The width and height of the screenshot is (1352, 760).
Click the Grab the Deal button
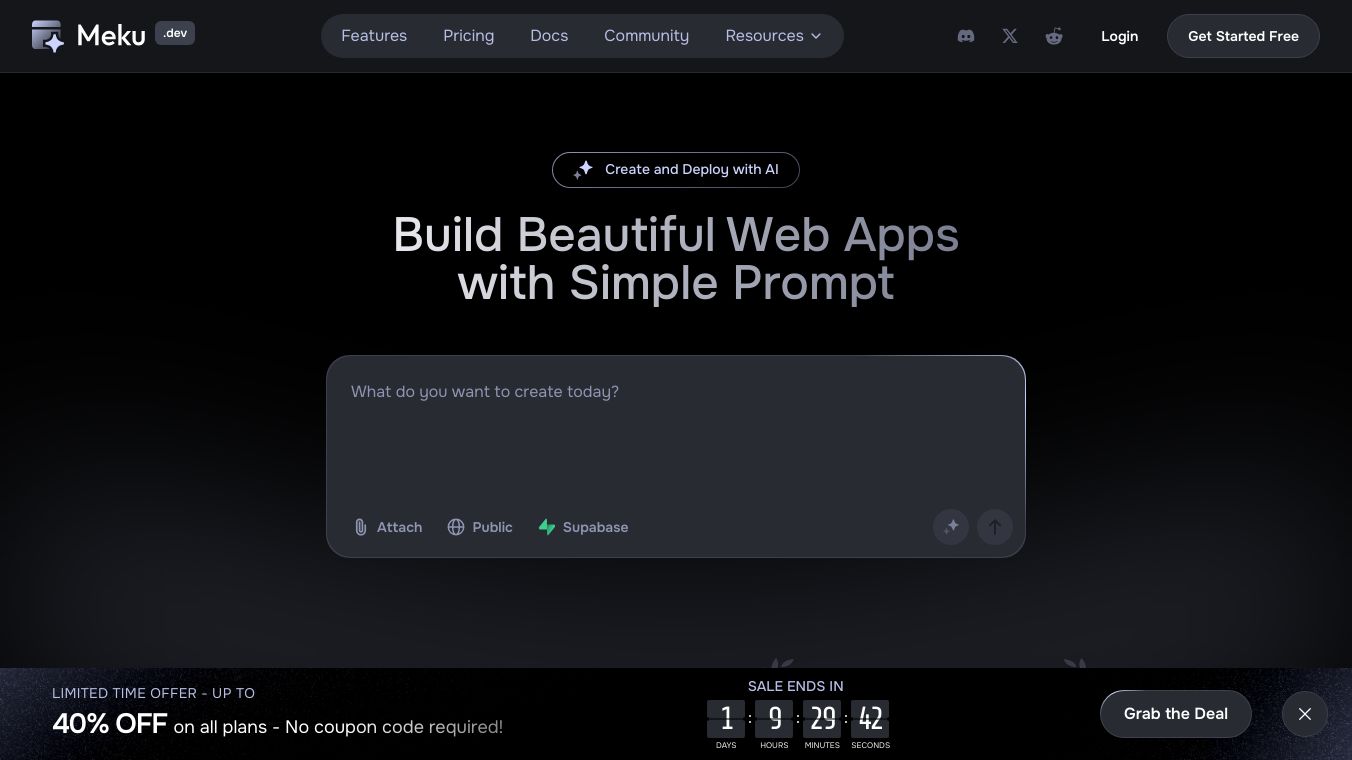coord(1176,714)
